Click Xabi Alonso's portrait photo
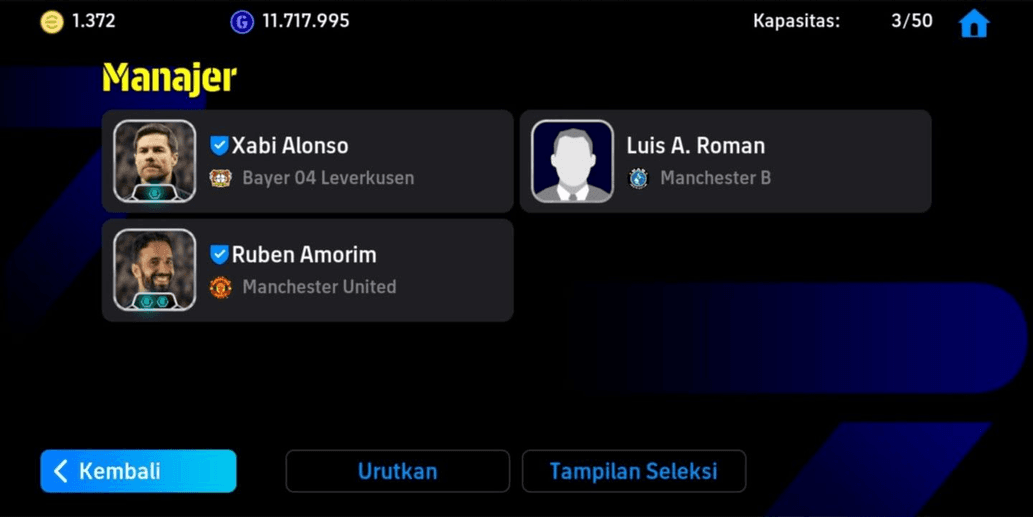Screen dimensions: 1033x517 (155, 161)
